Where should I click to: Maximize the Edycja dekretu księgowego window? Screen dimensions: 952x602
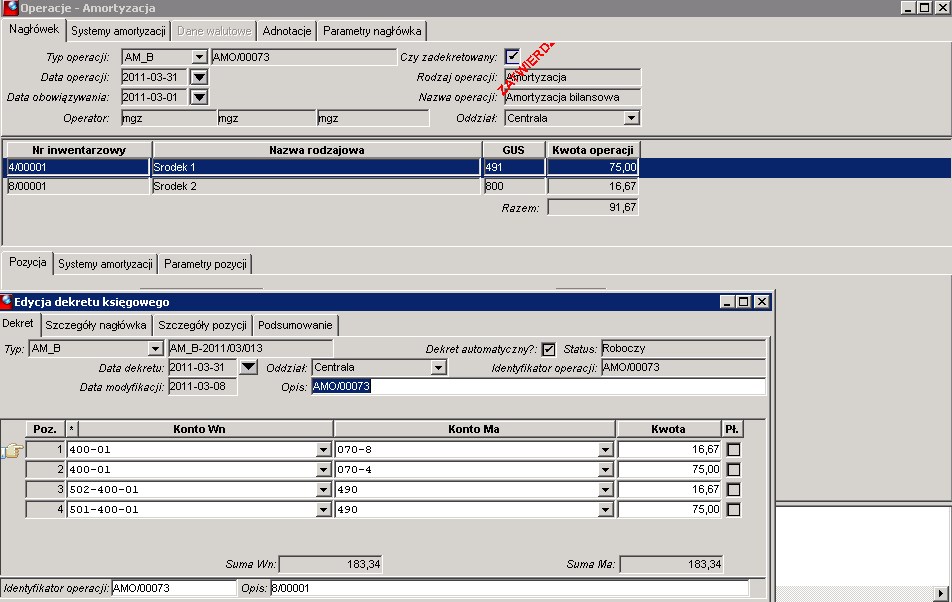tap(744, 302)
